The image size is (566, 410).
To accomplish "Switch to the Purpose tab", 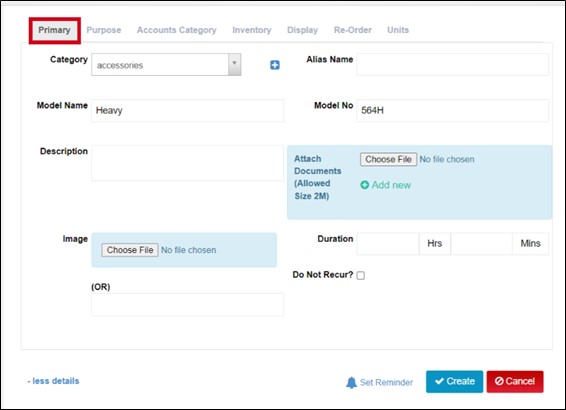I will tap(104, 30).
